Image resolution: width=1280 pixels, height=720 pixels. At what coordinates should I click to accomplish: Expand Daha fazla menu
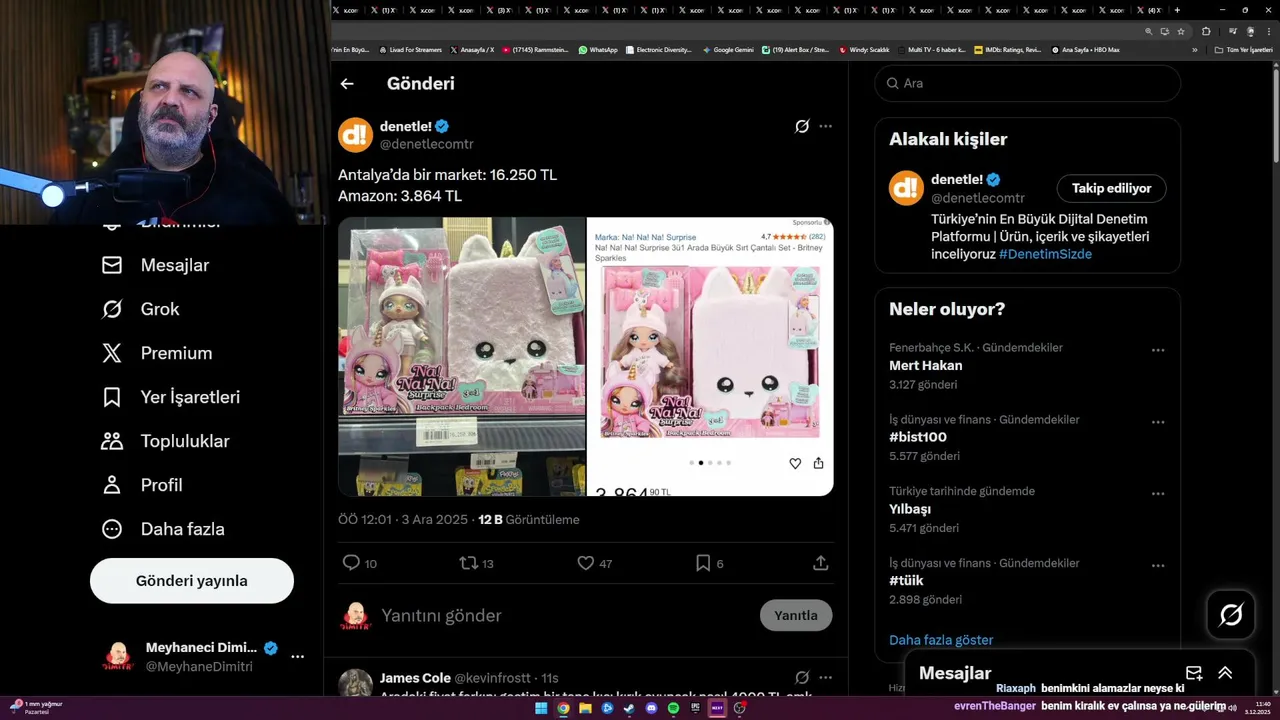point(163,529)
